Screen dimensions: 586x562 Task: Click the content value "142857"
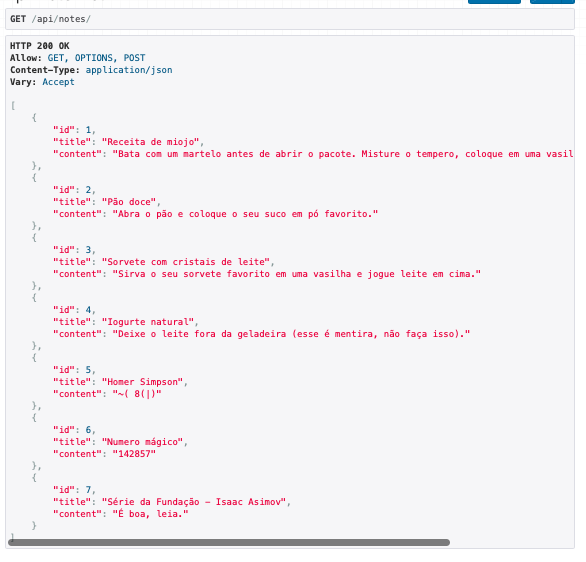click(134, 454)
